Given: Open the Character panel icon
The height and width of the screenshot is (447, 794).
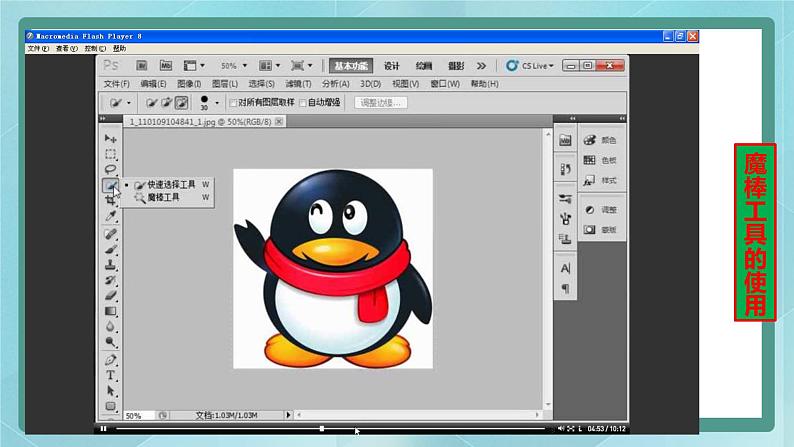Looking at the screenshot, I should tap(565, 268).
